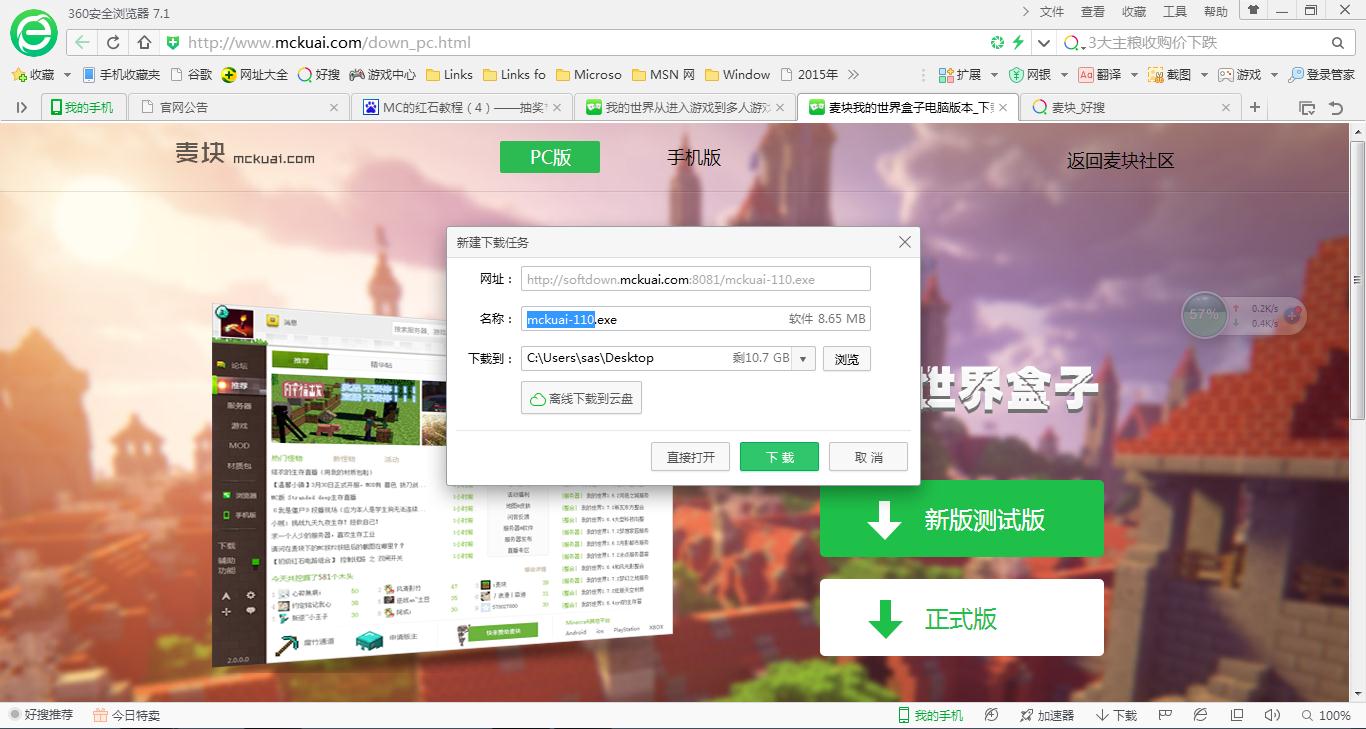
Task: Switch to 手机版 on the page
Action: pos(694,157)
